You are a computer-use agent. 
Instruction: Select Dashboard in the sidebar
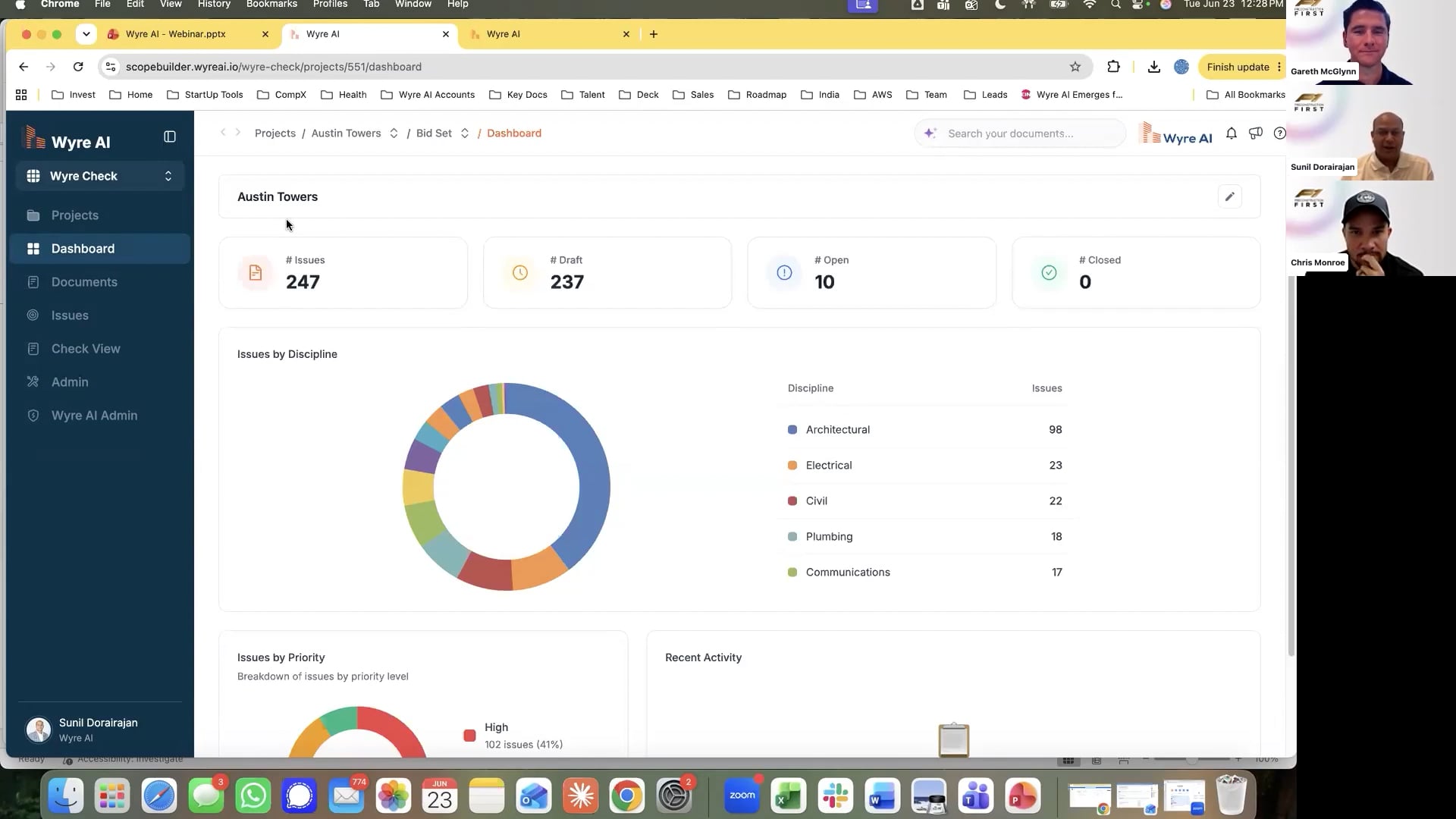[100, 249]
